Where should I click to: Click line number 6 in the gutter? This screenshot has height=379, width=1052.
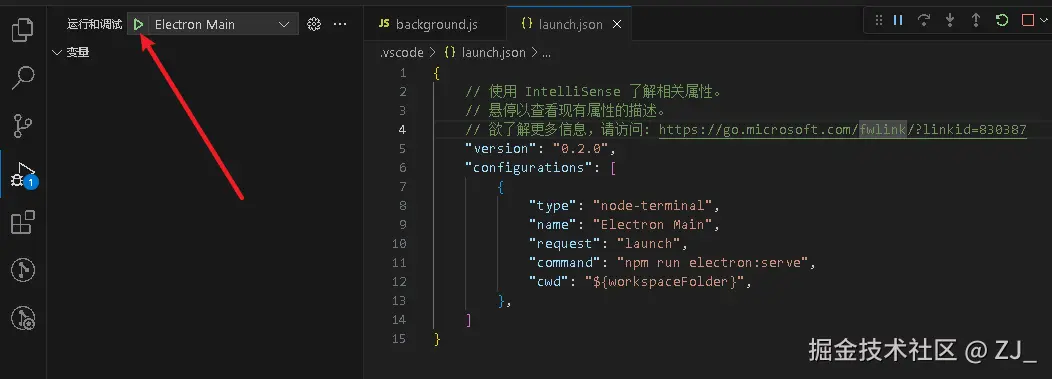coord(402,168)
